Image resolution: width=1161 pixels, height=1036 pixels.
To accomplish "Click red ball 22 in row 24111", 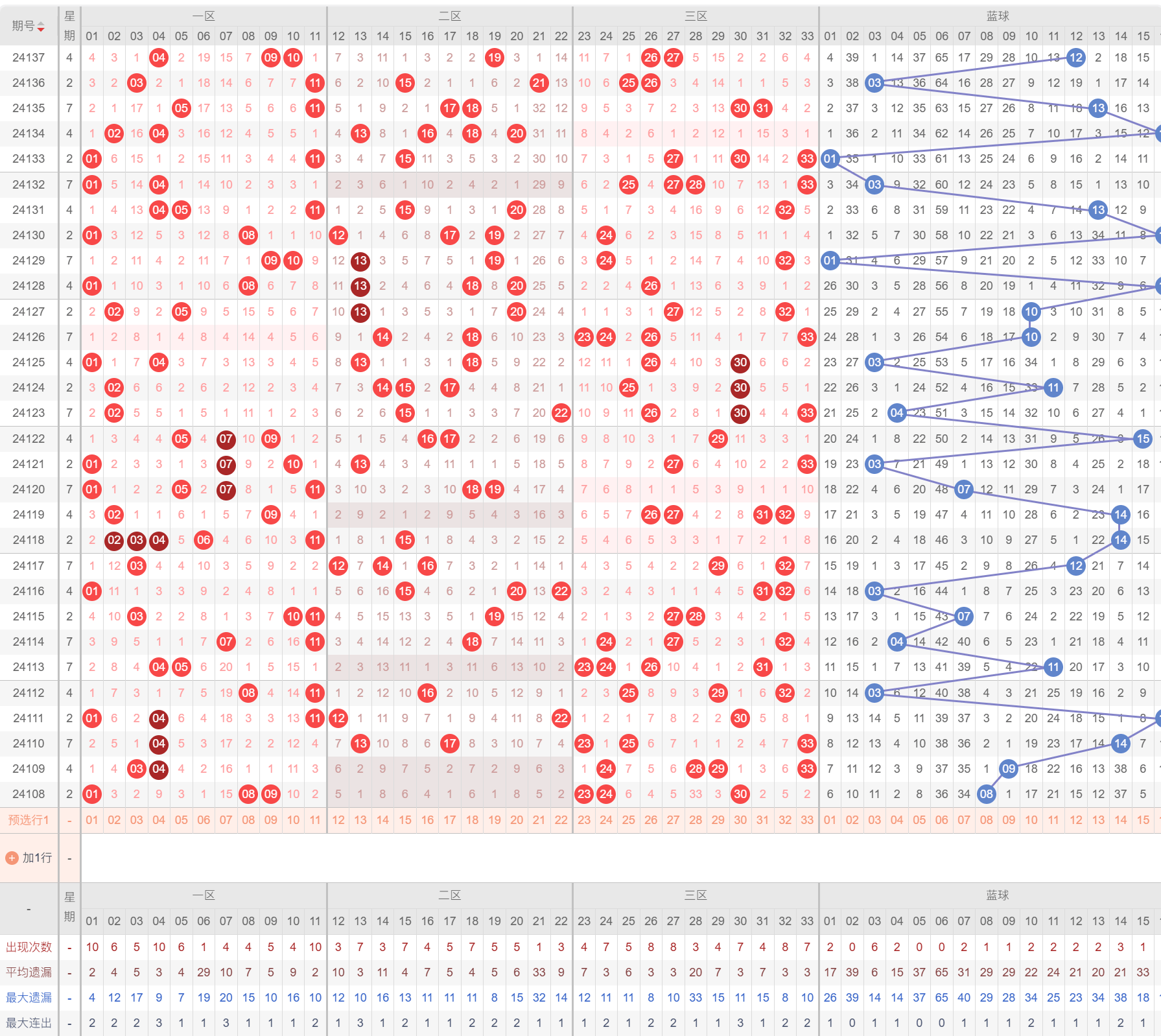I will click(x=561, y=718).
